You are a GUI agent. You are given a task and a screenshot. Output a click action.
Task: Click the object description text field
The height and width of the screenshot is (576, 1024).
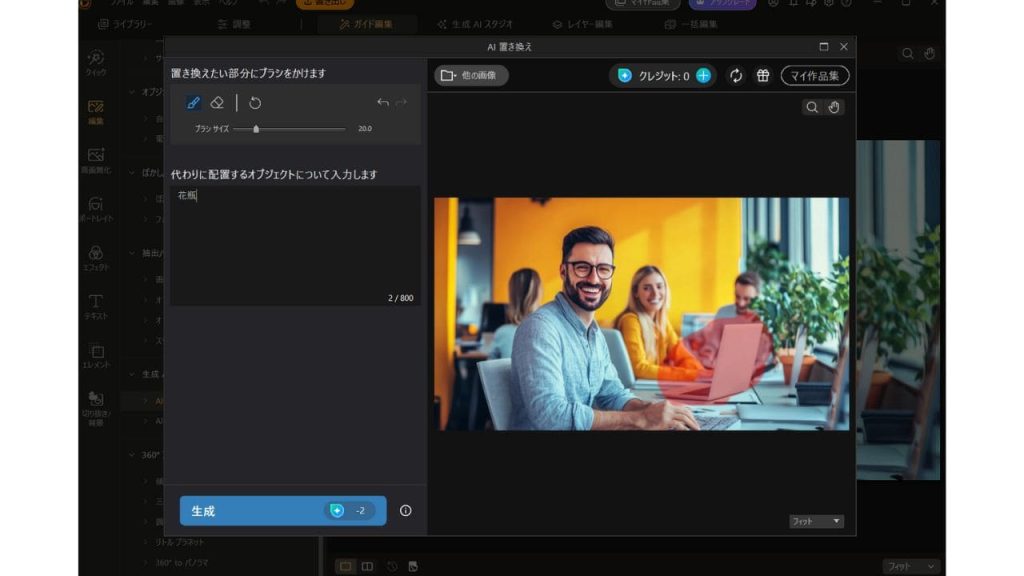[295, 245]
